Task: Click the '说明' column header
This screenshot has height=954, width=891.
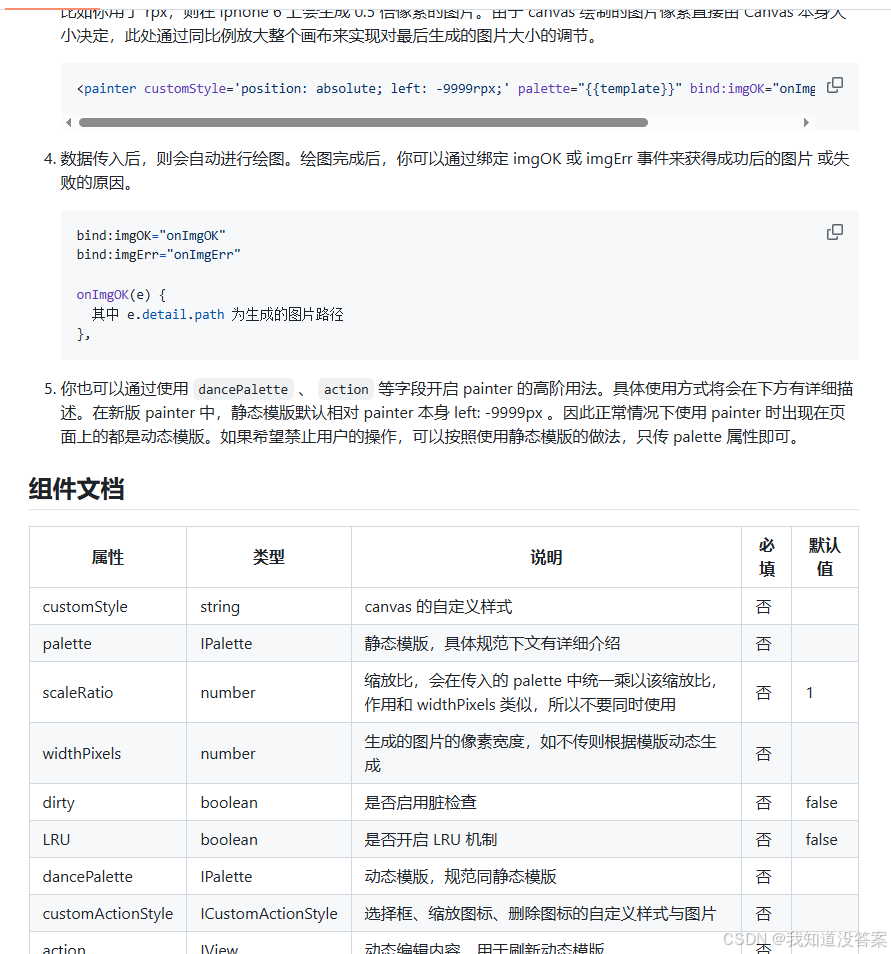Action: click(546, 557)
